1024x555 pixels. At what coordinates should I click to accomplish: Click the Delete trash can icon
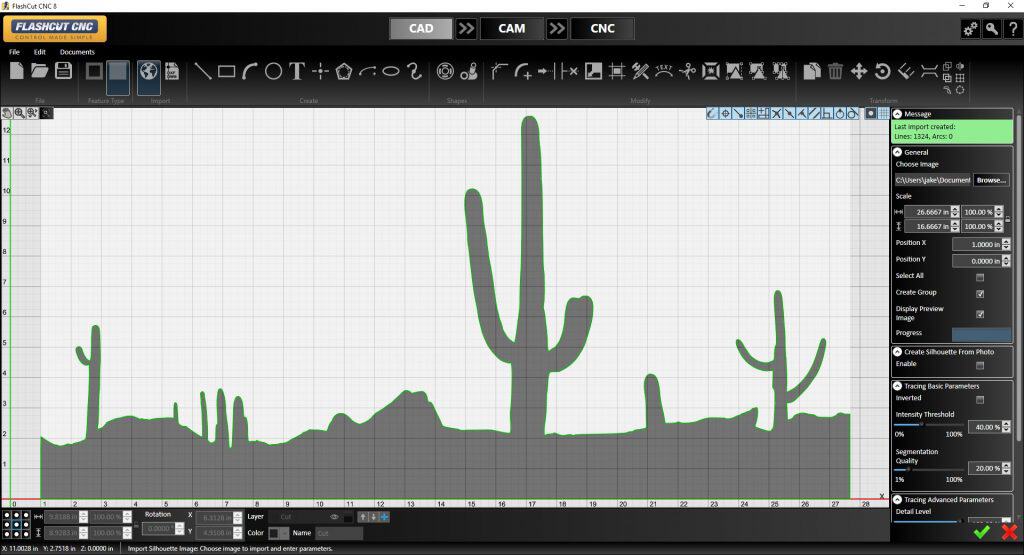pyautogui.click(x=836, y=71)
